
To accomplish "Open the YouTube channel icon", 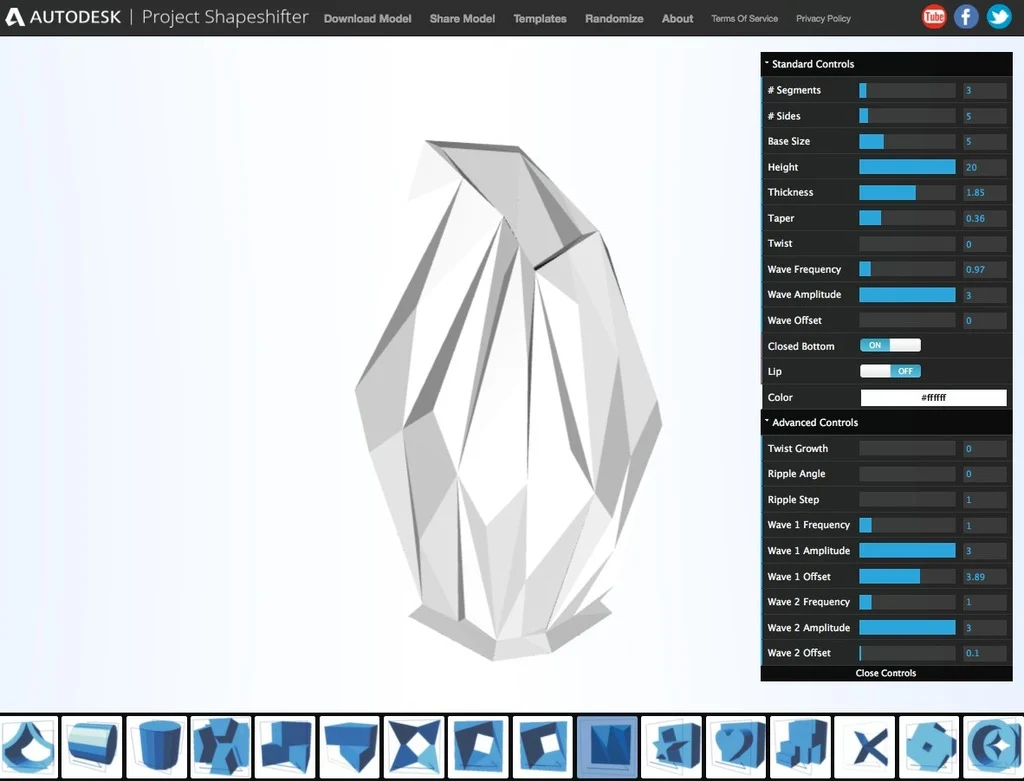I will (x=934, y=16).
